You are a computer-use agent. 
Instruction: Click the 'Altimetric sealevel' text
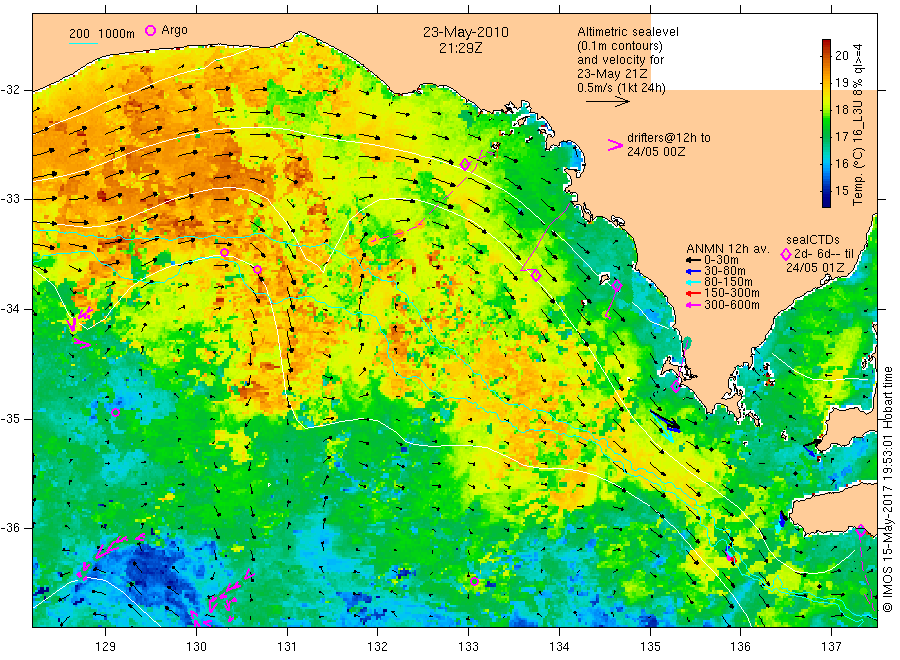[x=628, y=32]
